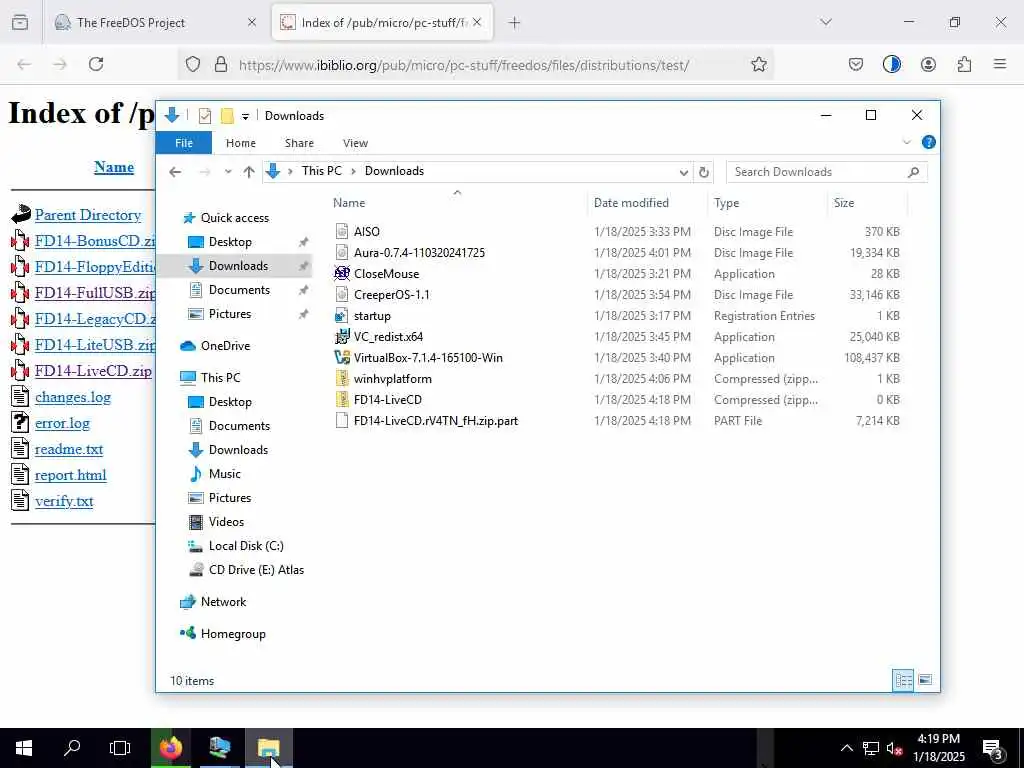The image size is (1024, 768).
Task: Open Videos folder in navigation pane
Action: tap(226, 522)
